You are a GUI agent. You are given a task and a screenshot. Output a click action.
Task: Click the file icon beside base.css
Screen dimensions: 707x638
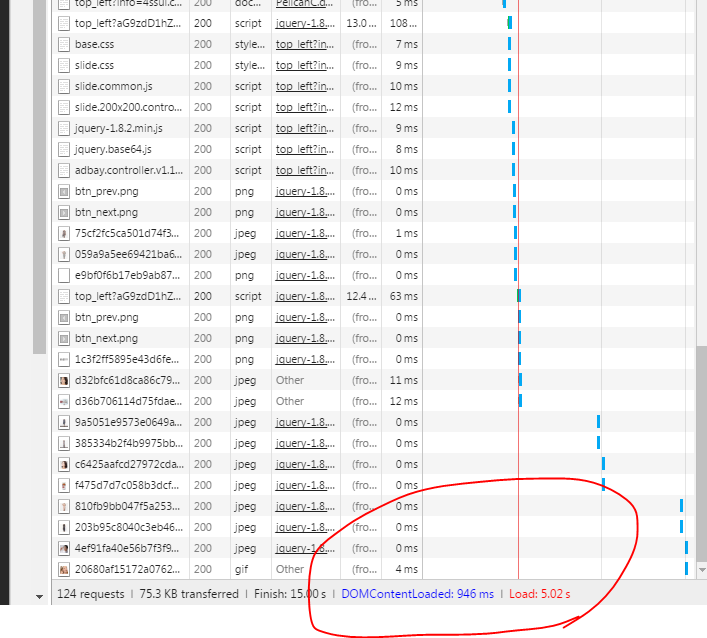64,45
